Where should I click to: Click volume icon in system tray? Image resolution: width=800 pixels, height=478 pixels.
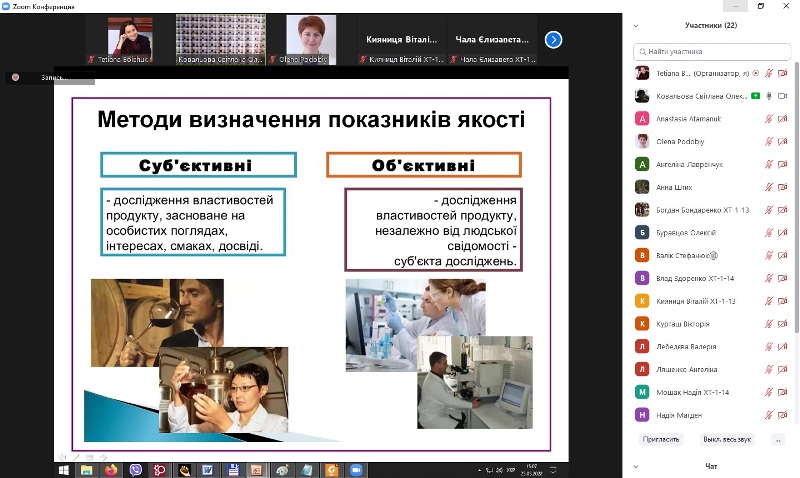point(499,470)
